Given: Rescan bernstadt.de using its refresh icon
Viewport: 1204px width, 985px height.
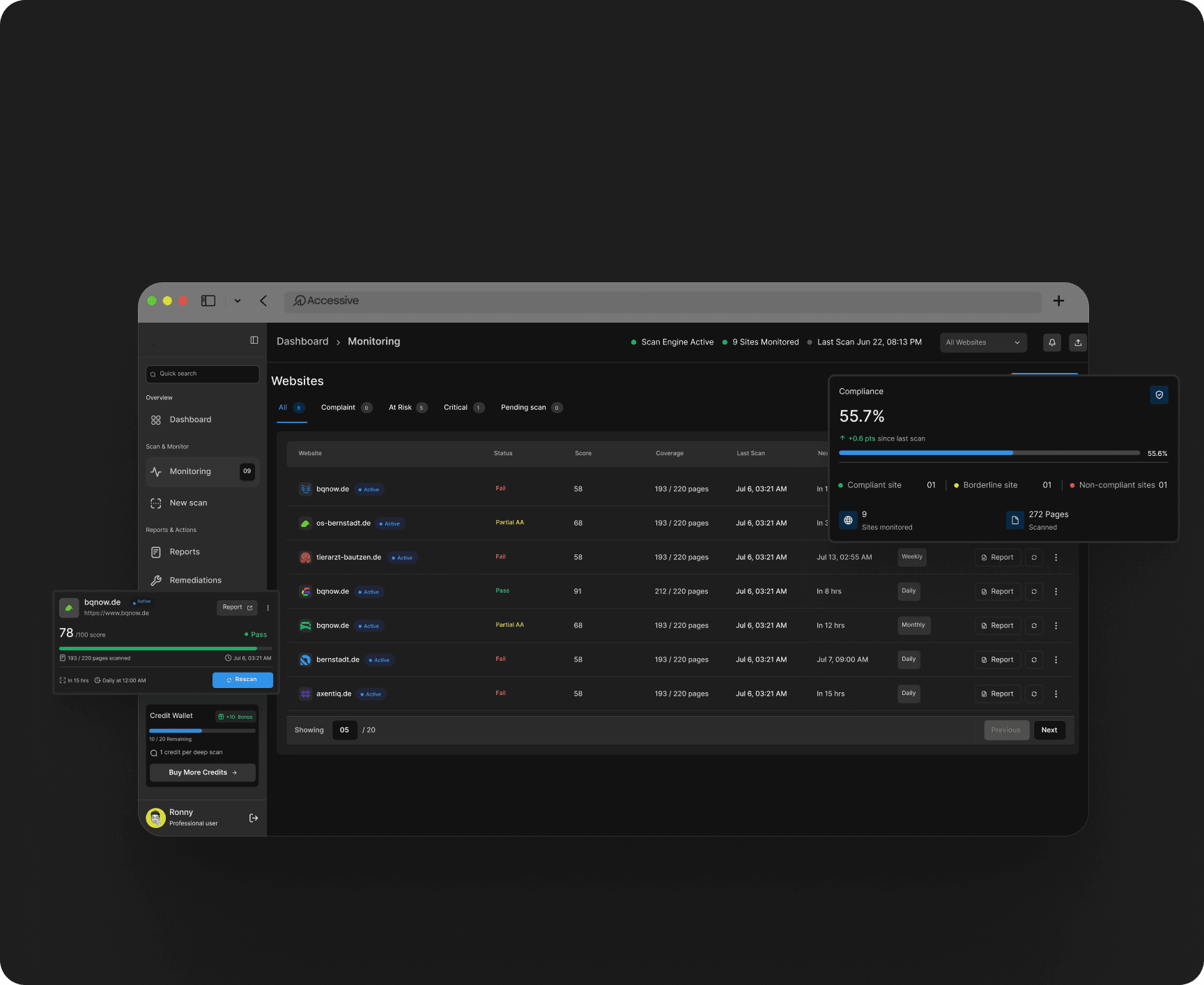Looking at the screenshot, I should pos(1034,660).
